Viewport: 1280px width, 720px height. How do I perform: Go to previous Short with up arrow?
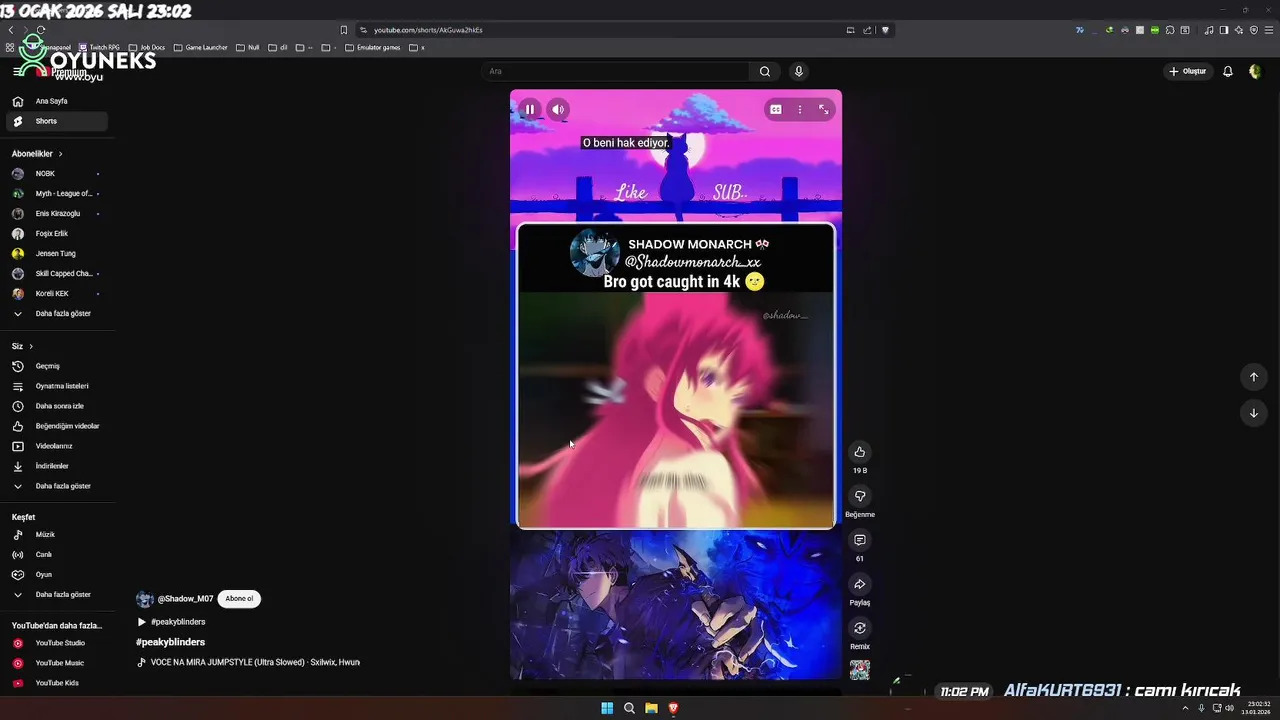click(x=1254, y=377)
